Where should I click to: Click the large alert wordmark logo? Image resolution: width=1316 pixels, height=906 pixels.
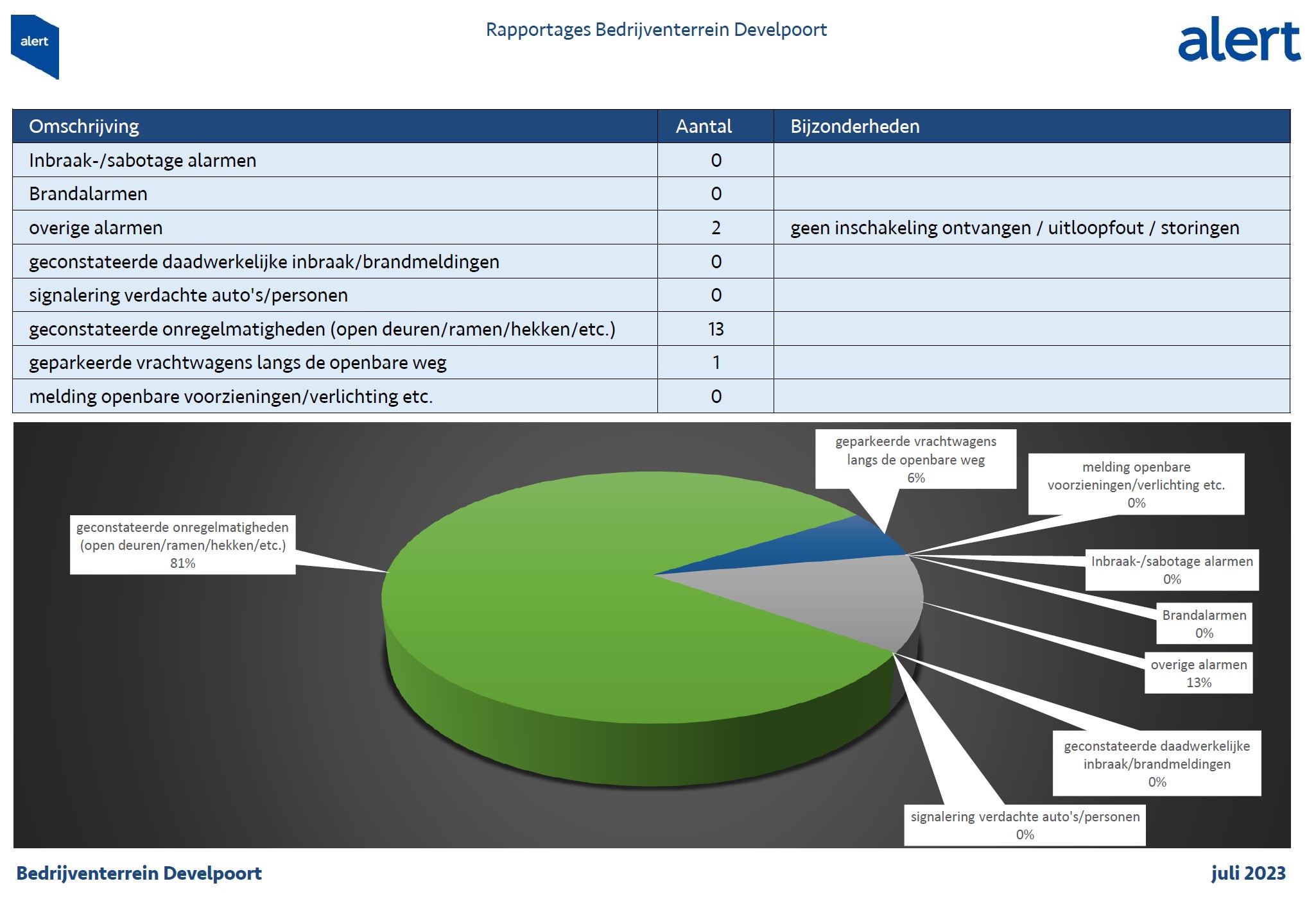pyautogui.click(x=1238, y=40)
